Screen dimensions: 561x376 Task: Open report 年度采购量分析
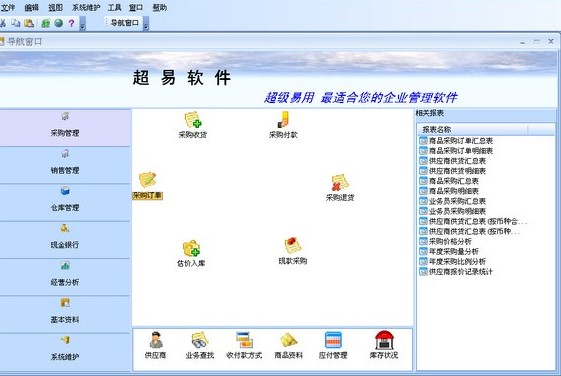pos(449,251)
